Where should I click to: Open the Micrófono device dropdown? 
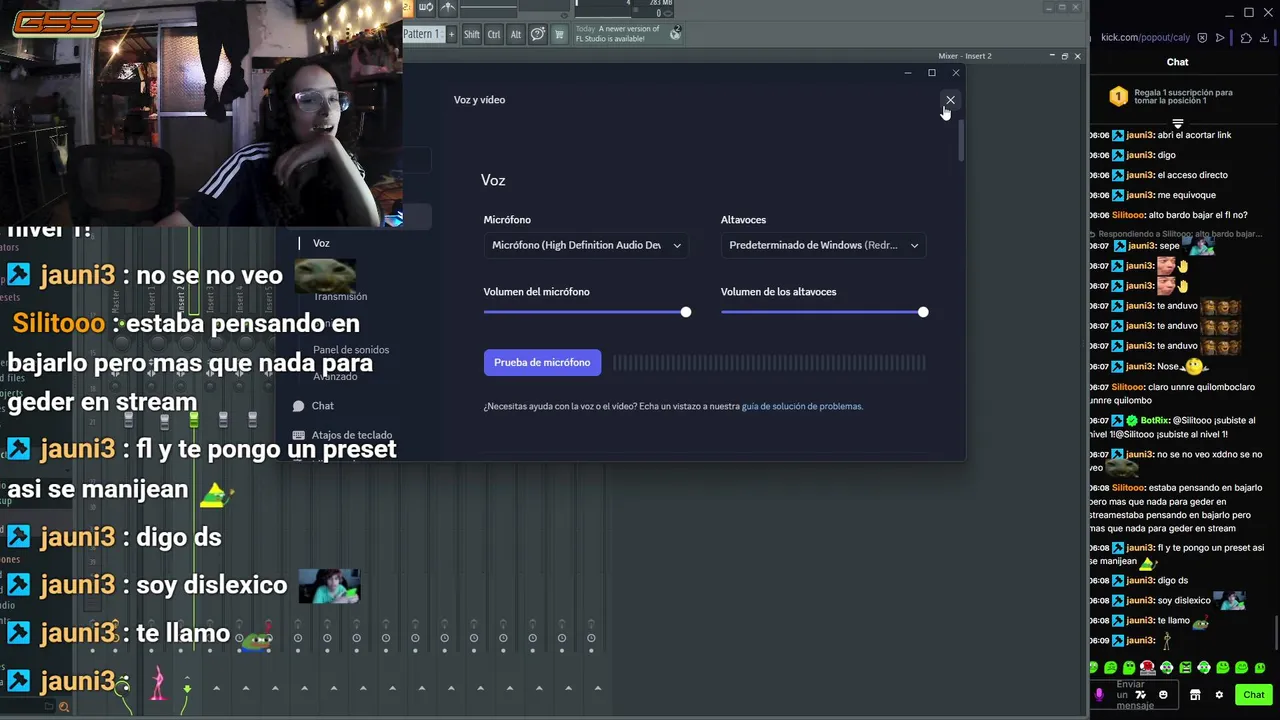586,245
